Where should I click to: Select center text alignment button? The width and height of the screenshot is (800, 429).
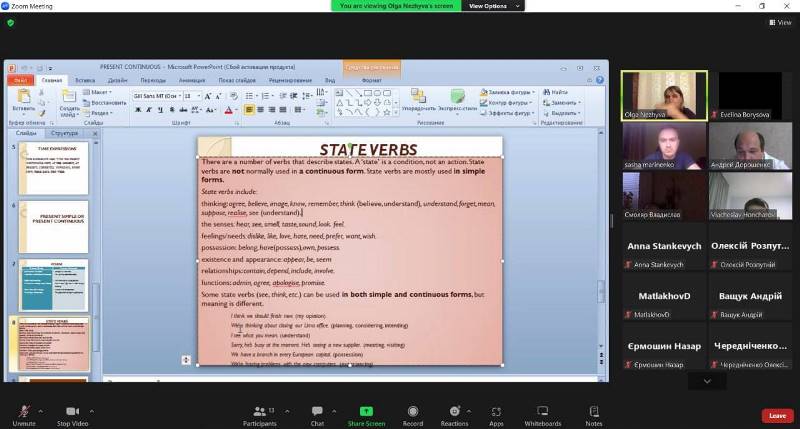pyautogui.click(x=260, y=110)
